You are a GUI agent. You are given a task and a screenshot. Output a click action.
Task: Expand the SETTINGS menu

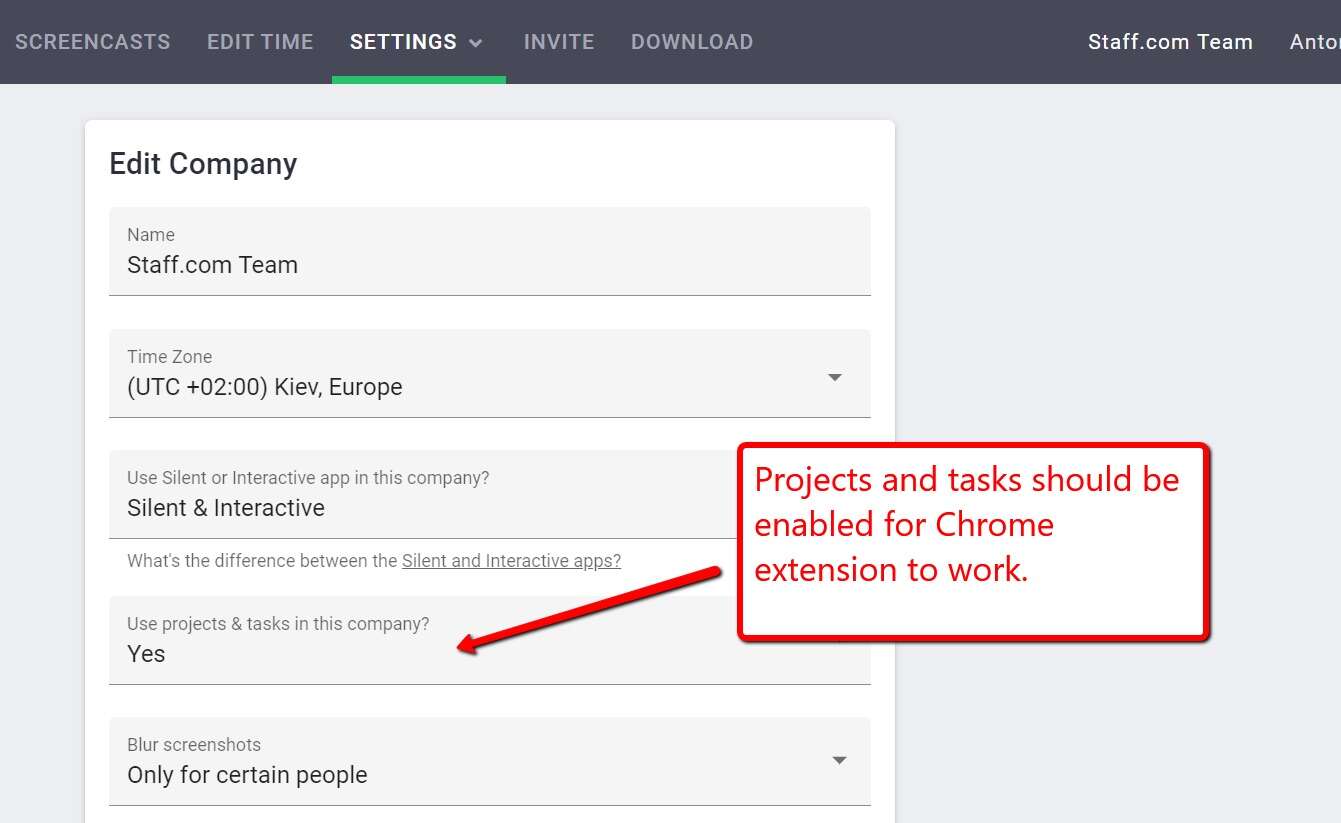(x=403, y=42)
